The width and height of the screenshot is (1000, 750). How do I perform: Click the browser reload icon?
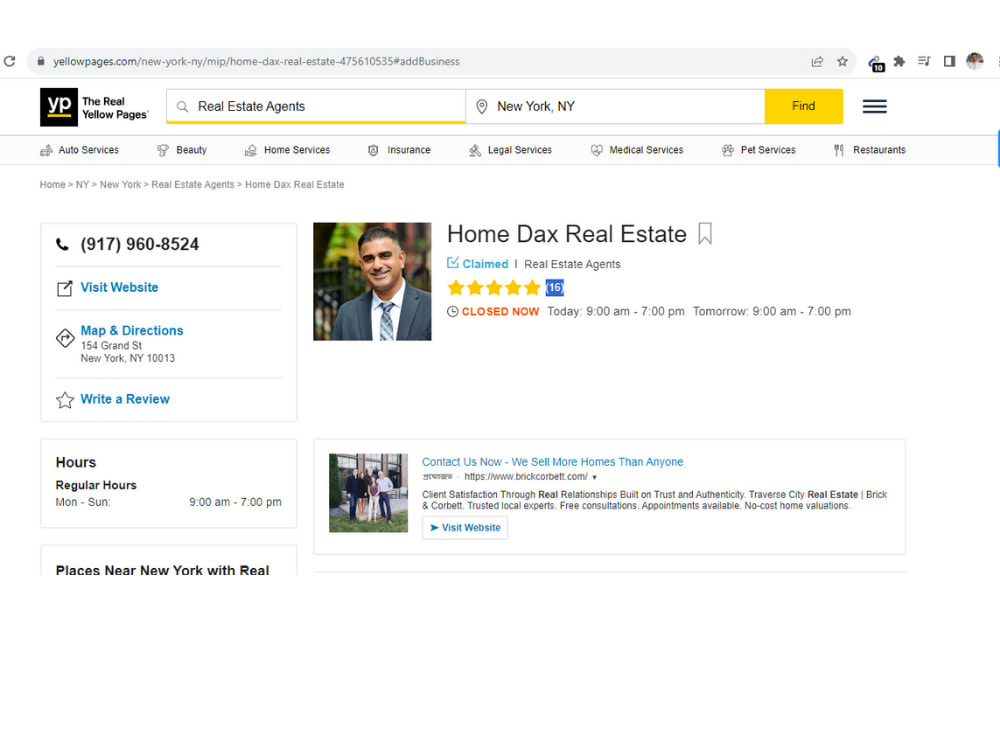click(9, 61)
